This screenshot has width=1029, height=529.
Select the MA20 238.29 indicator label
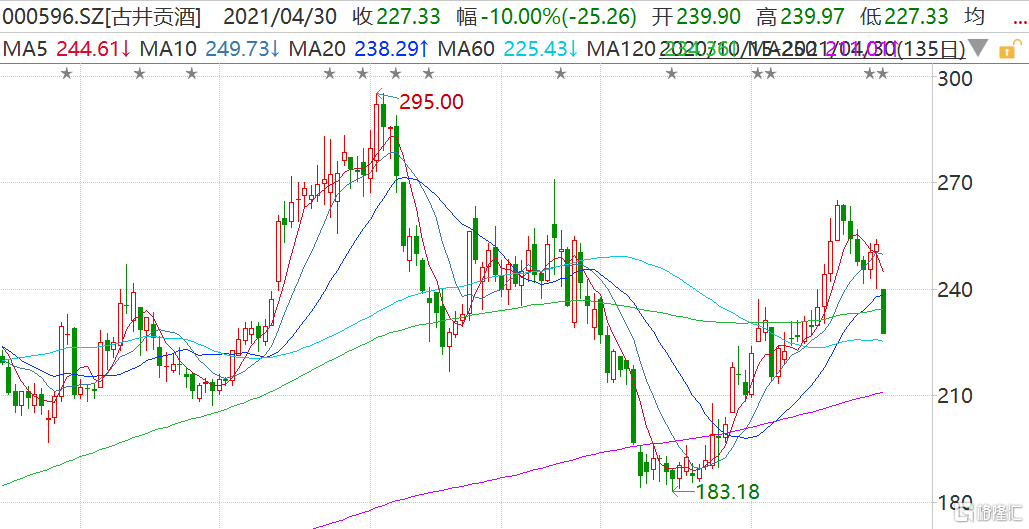358,49
